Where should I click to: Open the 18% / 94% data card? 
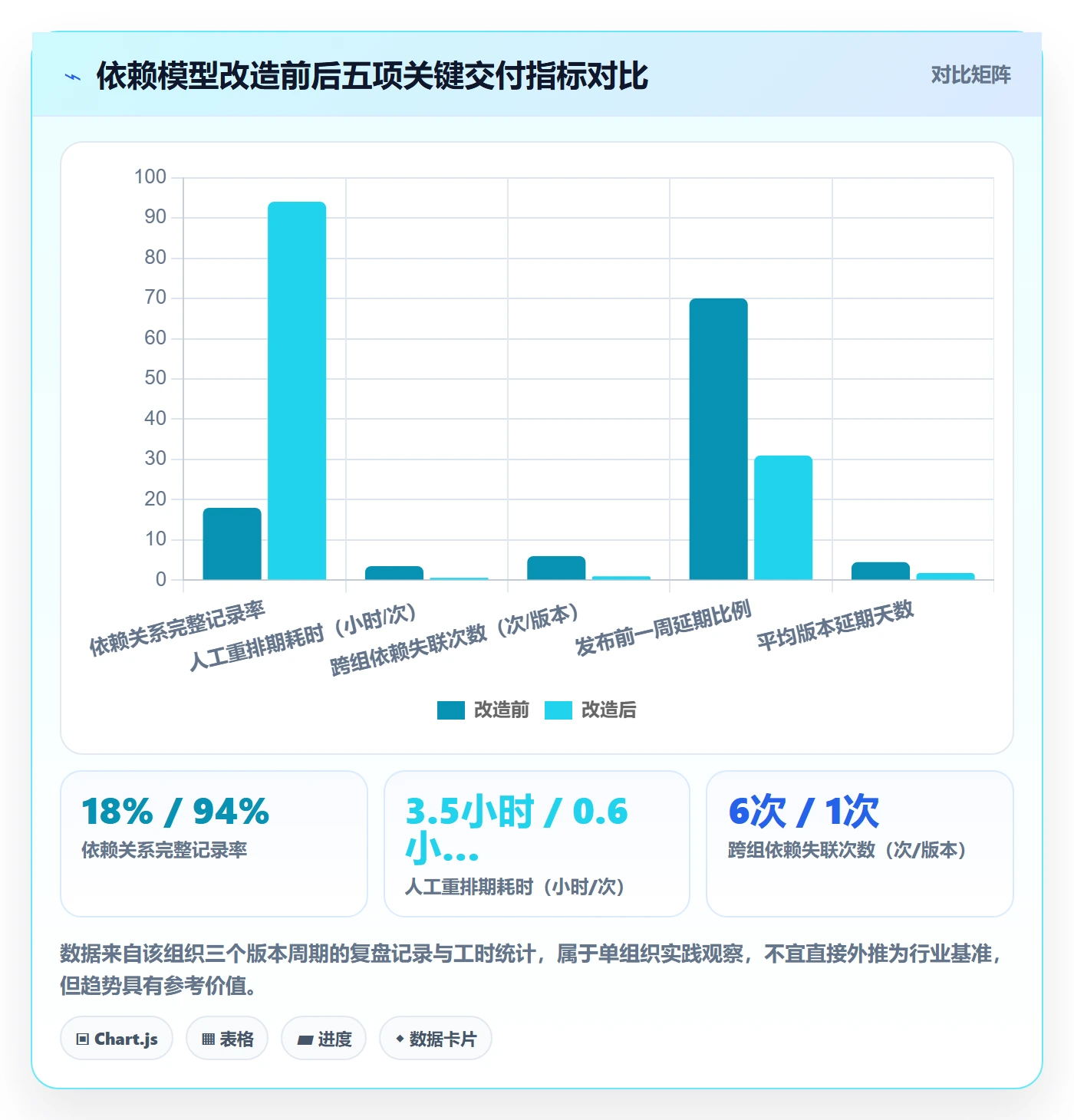tap(214, 844)
